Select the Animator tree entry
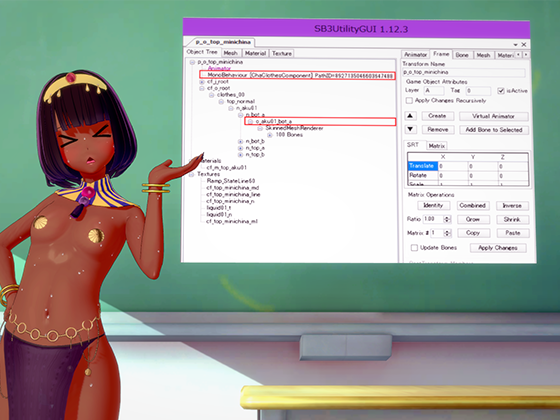The image size is (560, 420). point(219,69)
